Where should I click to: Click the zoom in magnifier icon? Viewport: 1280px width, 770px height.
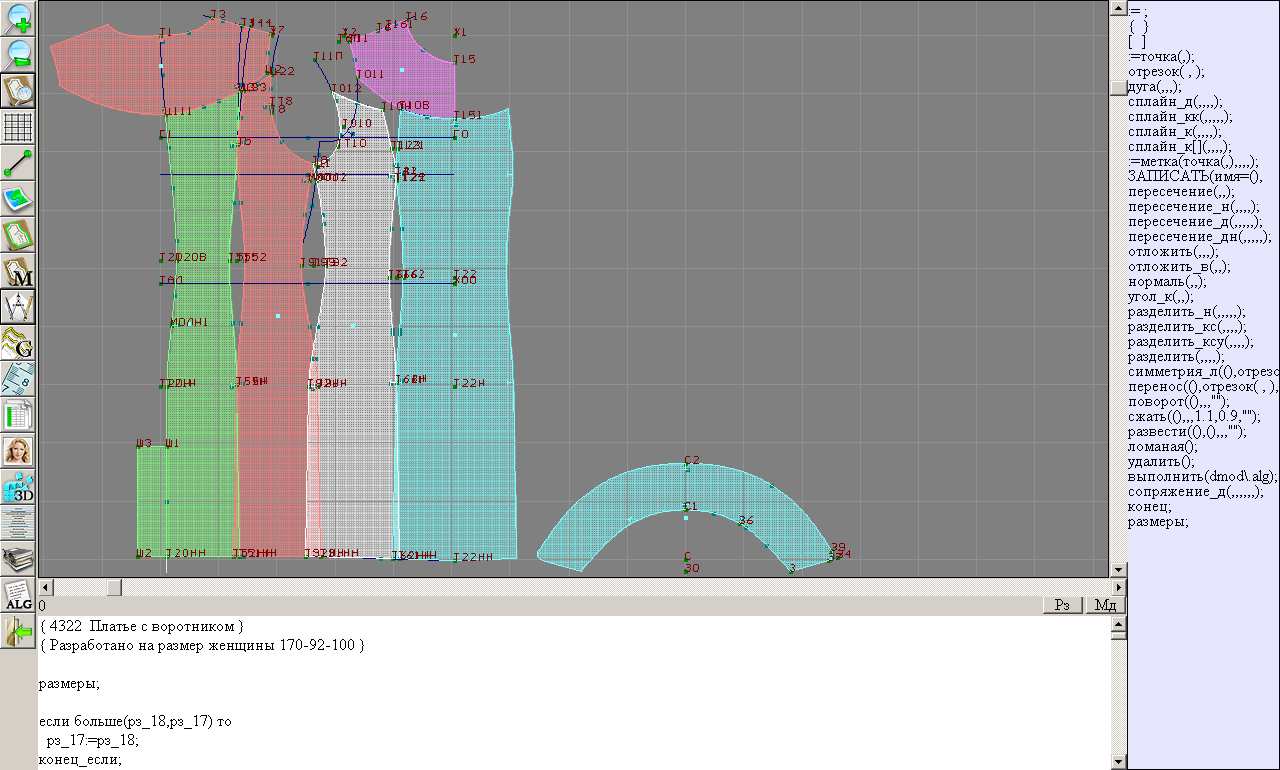[x=18, y=18]
